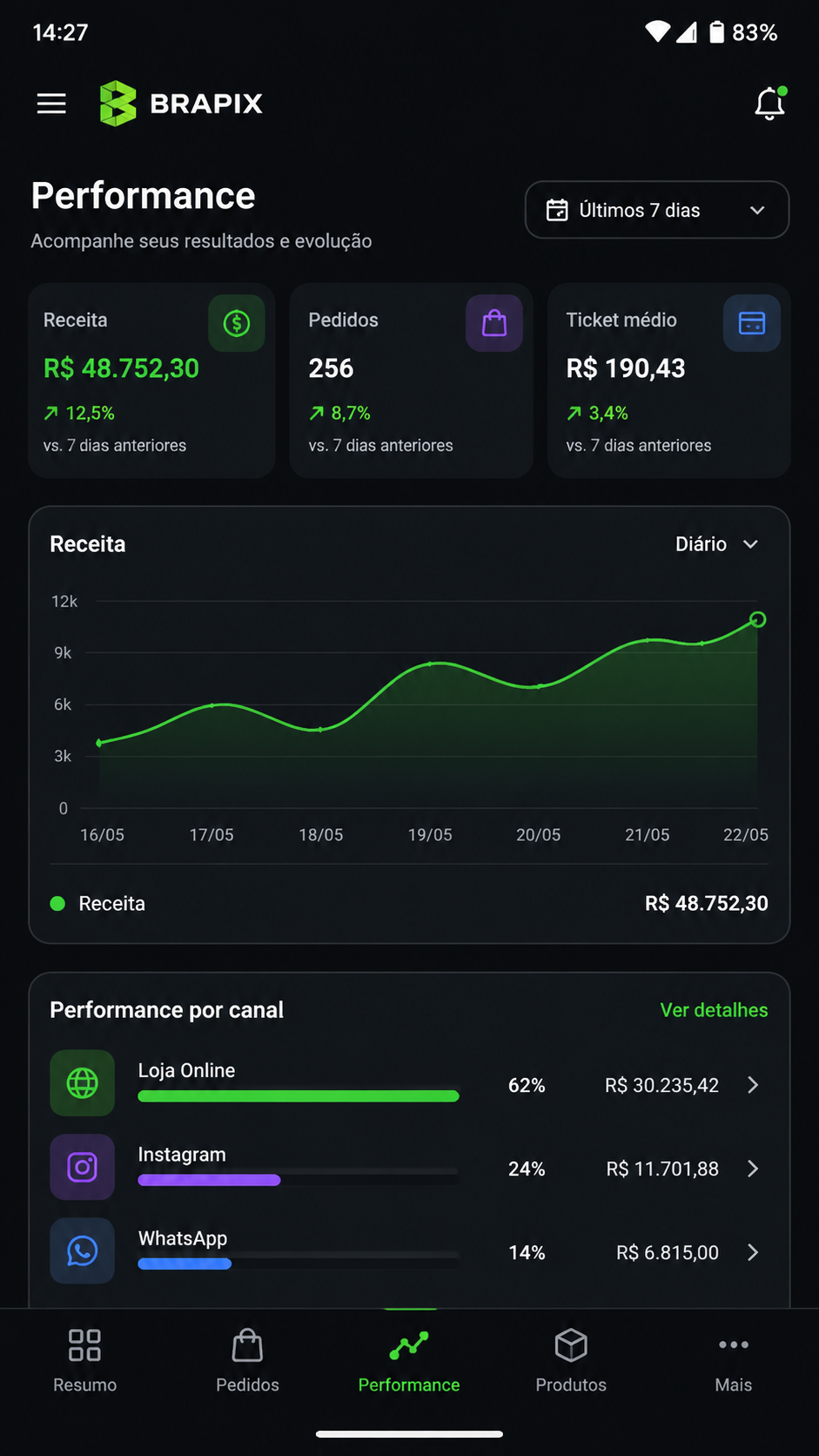Screen dimensions: 819x1456
Task: Open the Últimos 7 dias dropdown
Action: (x=657, y=210)
